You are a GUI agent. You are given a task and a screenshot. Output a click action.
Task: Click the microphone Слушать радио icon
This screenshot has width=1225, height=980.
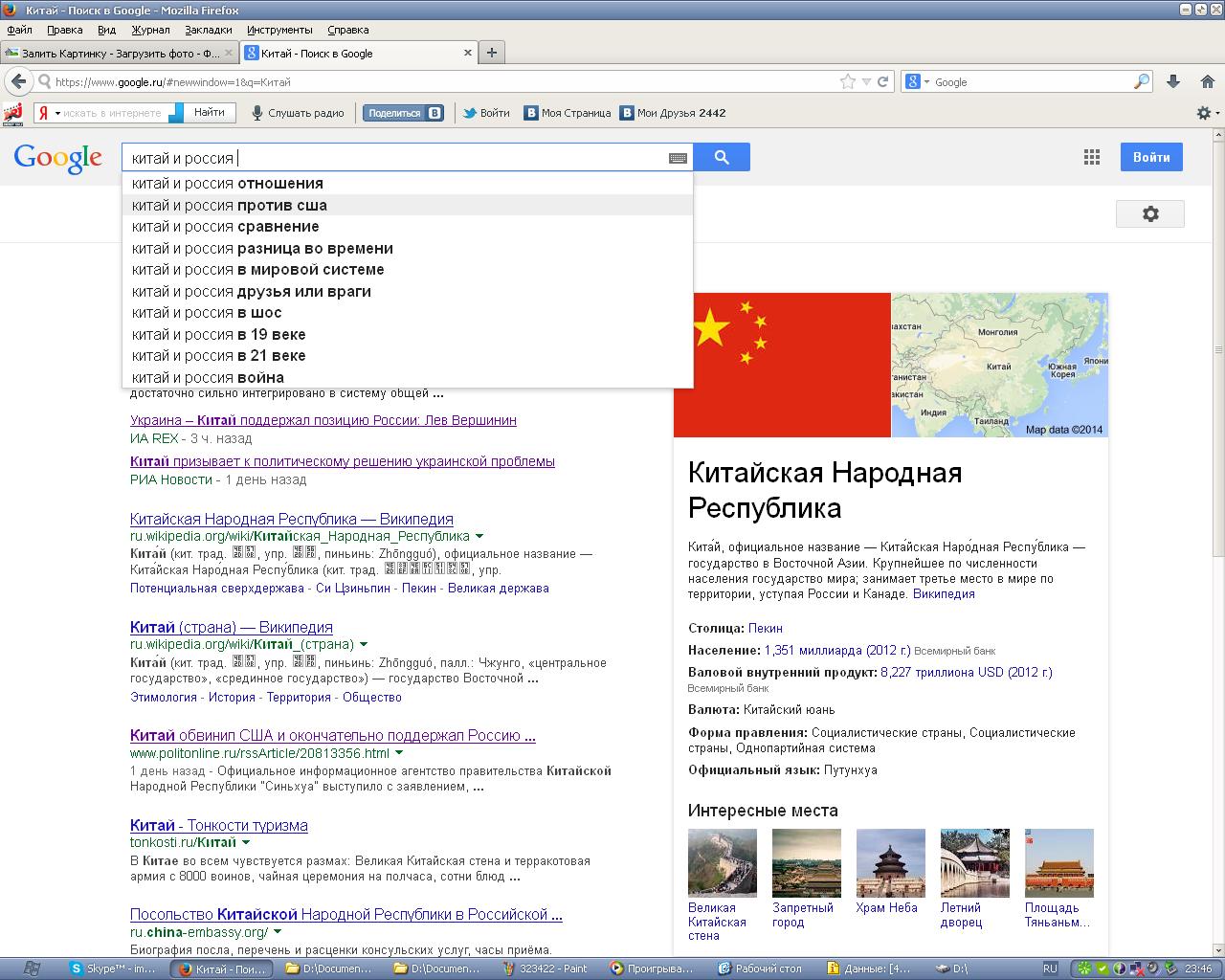[256, 113]
